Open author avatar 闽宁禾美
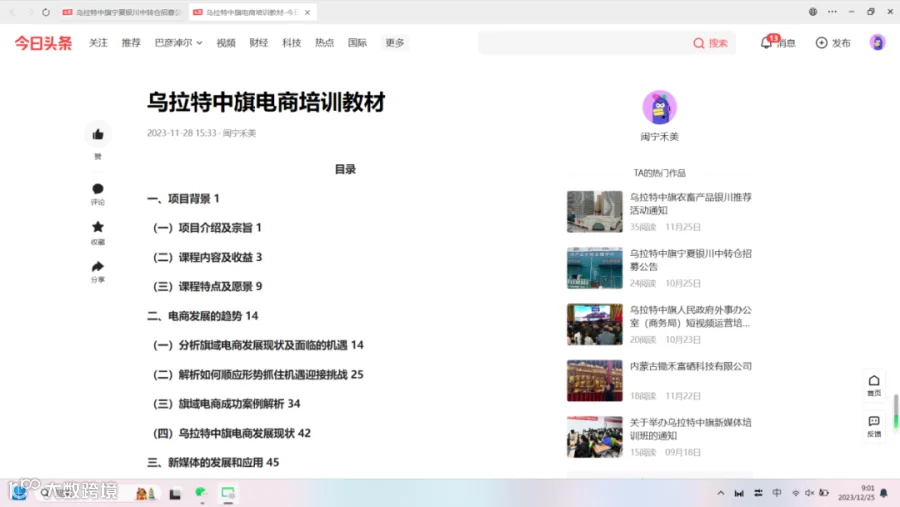Screen dimensions: 900x507 (x=660, y=107)
